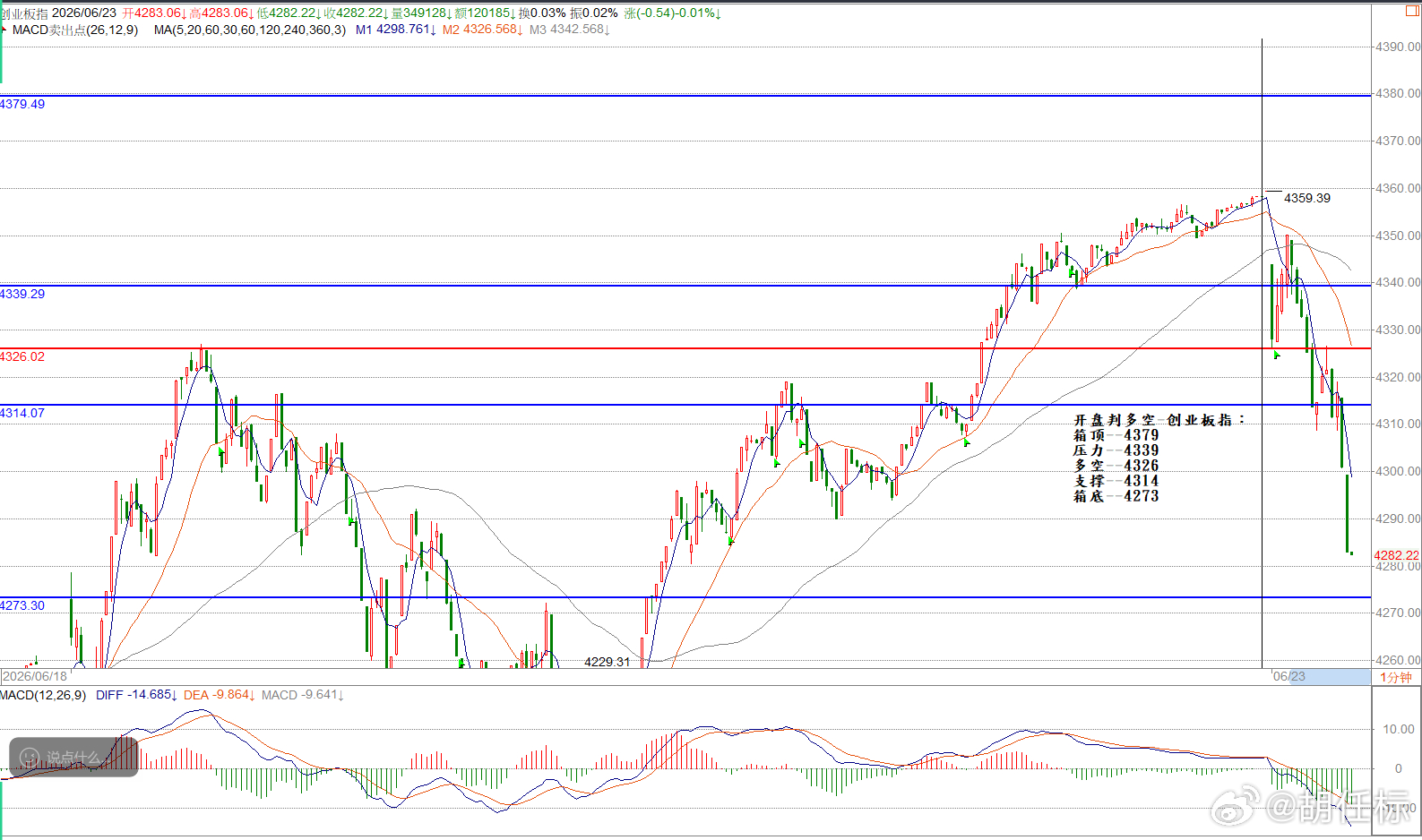1422x840 pixels.
Task: Select the 4273.30 box-bottom line label
Action: [22, 605]
